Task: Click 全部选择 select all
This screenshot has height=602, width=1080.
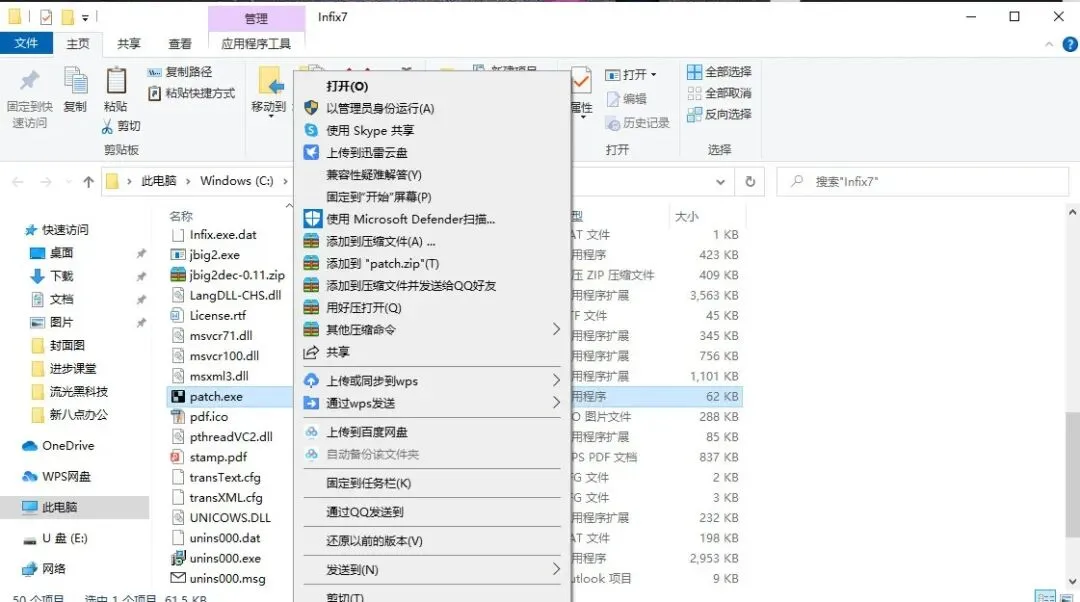Action: (x=719, y=72)
